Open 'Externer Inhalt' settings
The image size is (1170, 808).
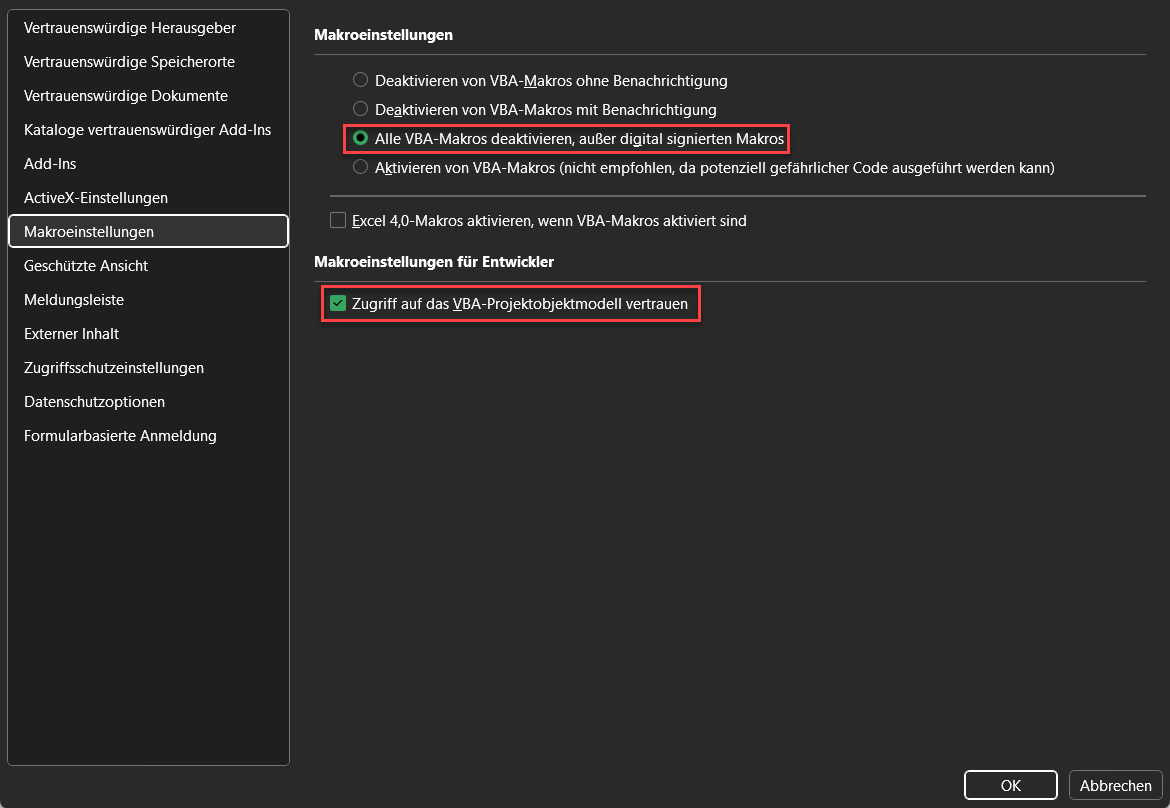(148, 333)
